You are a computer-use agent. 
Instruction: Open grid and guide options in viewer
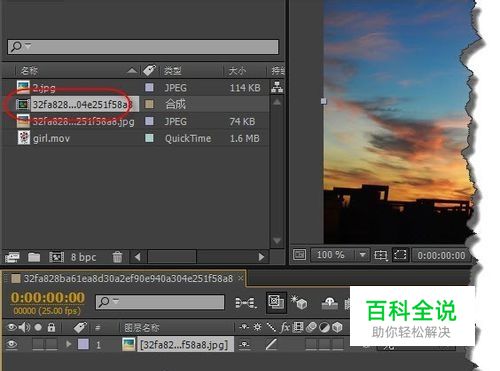tap(380, 255)
